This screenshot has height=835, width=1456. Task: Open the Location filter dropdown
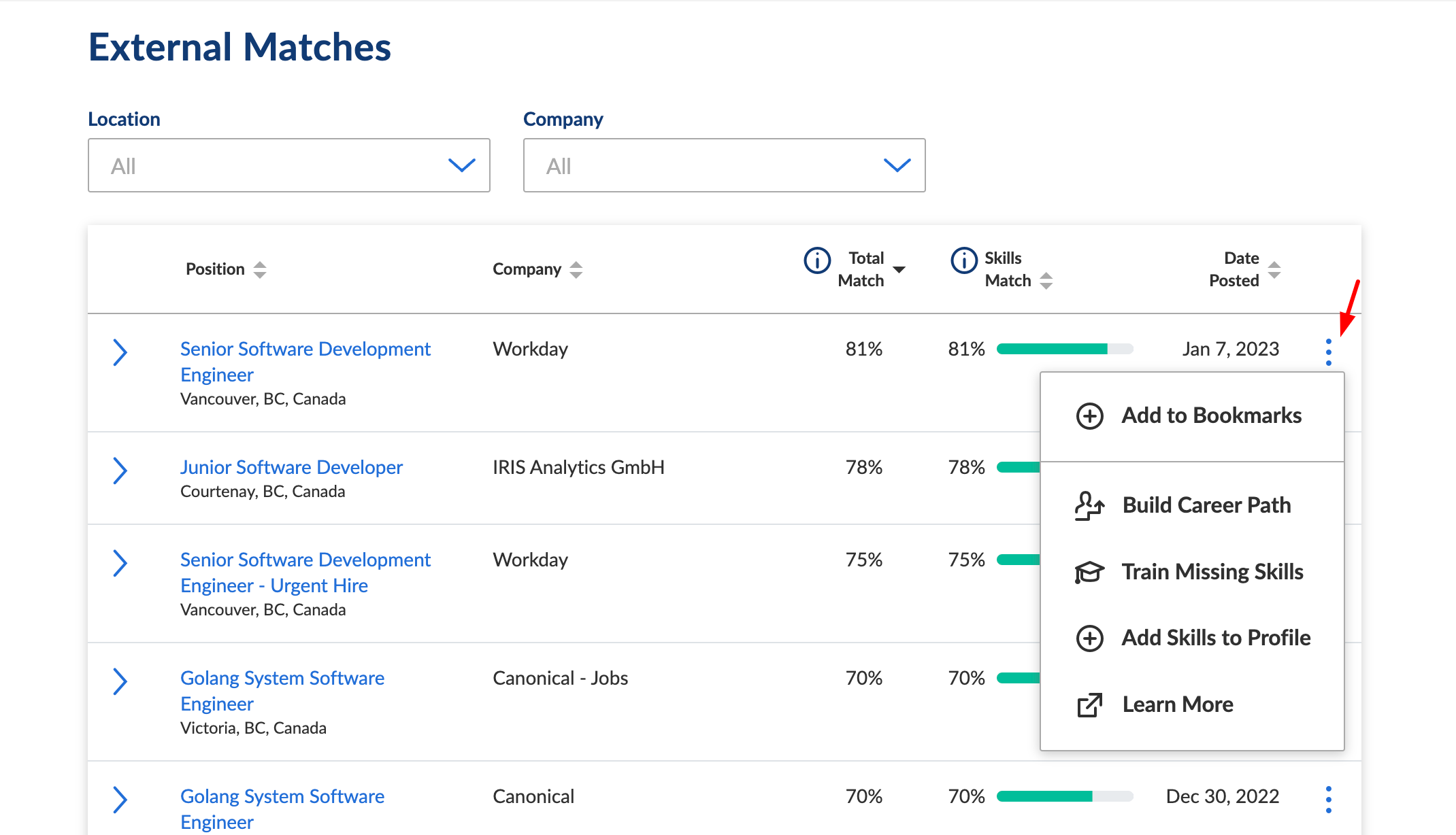coord(288,165)
